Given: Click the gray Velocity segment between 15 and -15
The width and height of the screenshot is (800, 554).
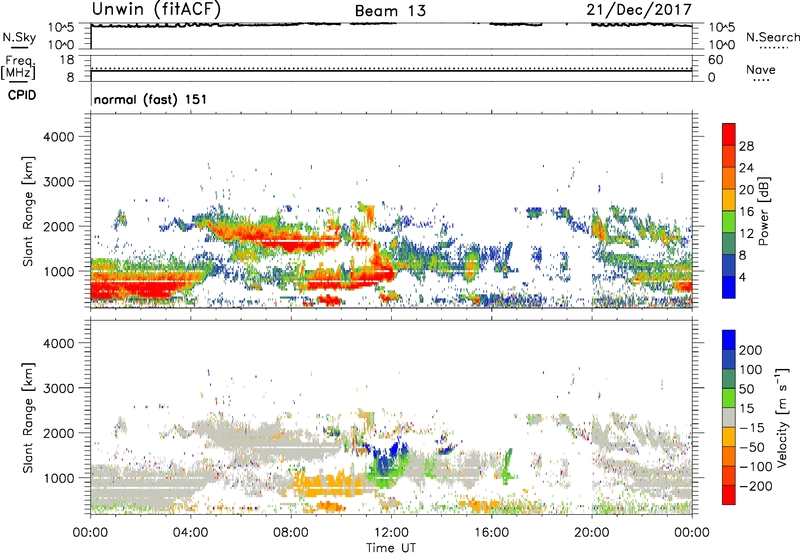Looking at the screenshot, I should pyautogui.click(x=729, y=418).
